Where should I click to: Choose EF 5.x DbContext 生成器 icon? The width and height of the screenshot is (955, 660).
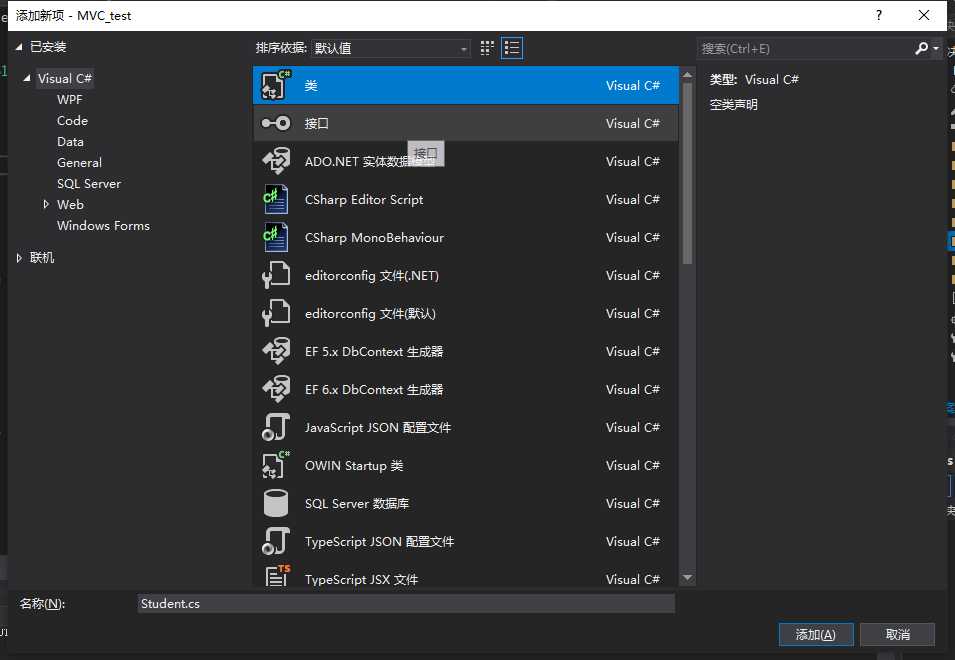click(x=276, y=351)
